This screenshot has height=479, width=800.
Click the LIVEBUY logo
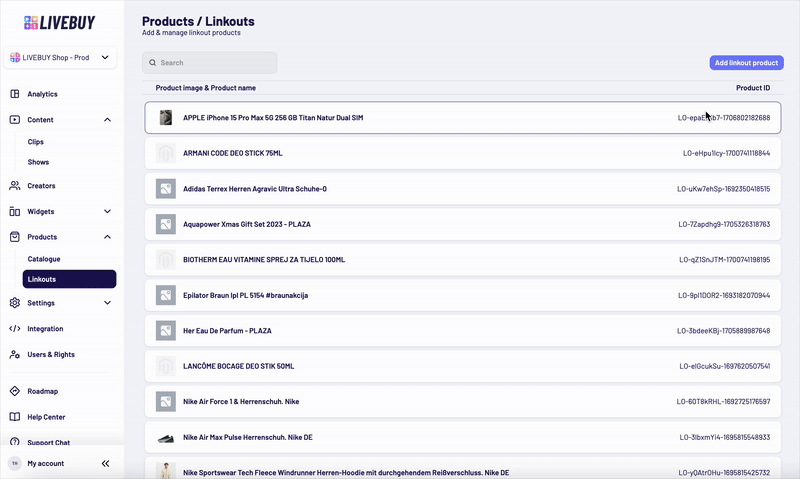click(61, 23)
